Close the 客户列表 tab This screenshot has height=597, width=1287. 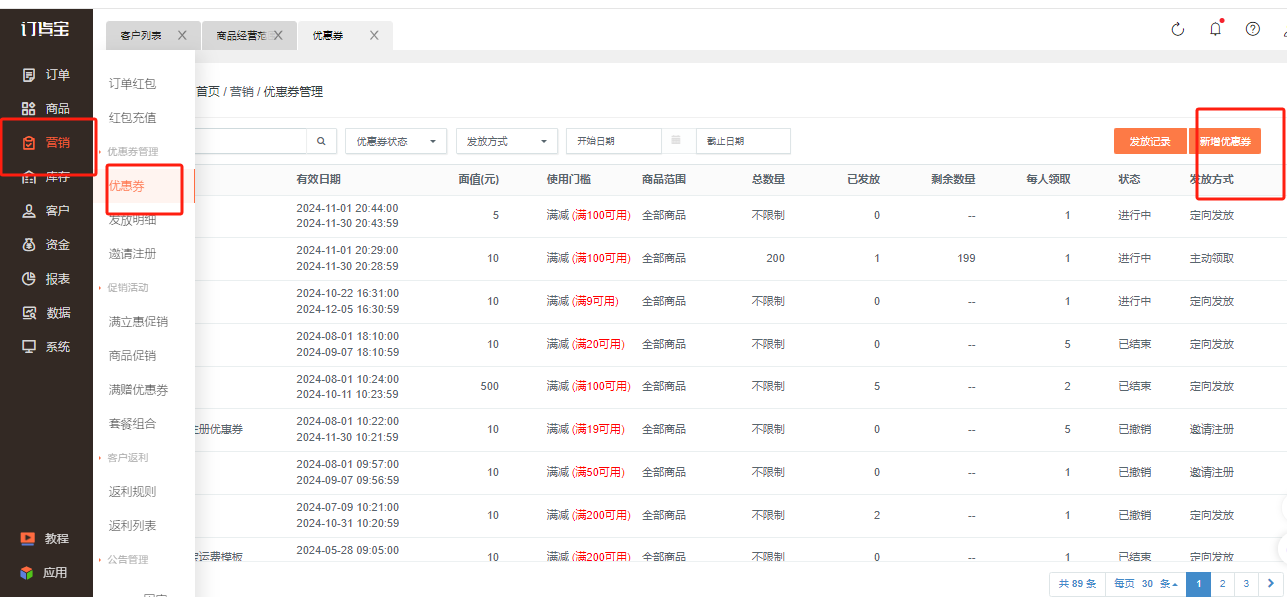(x=182, y=35)
